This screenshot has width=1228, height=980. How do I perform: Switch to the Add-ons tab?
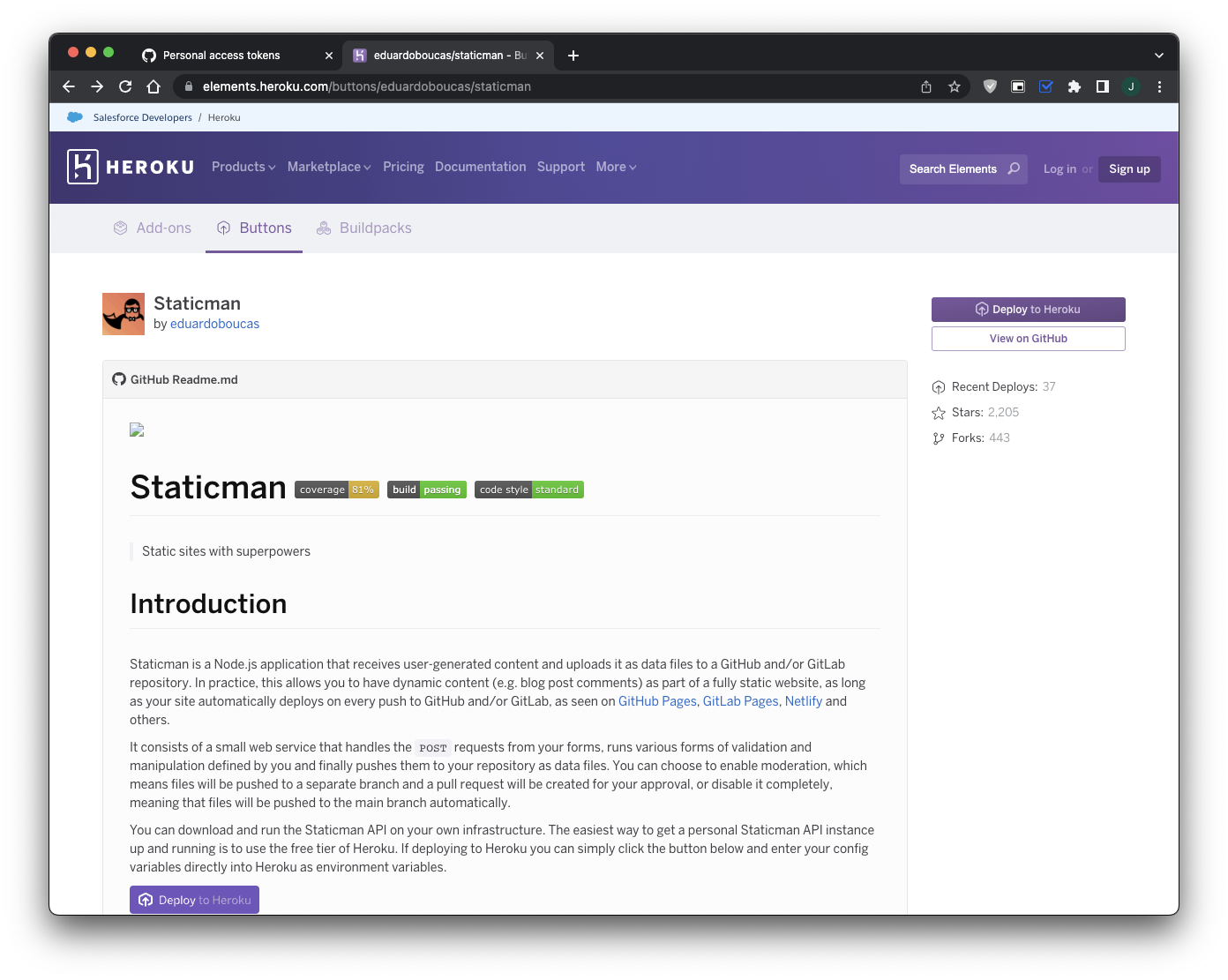(x=153, y=228)
